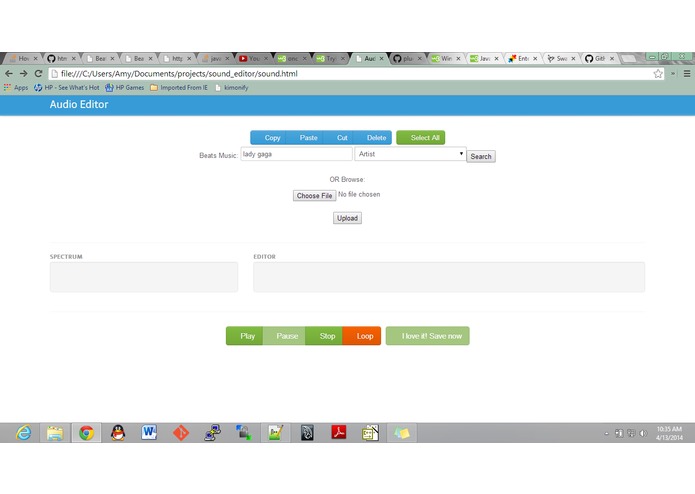Click the Choose File button
This screenshot has height=494, width=695.
[314, 195]
